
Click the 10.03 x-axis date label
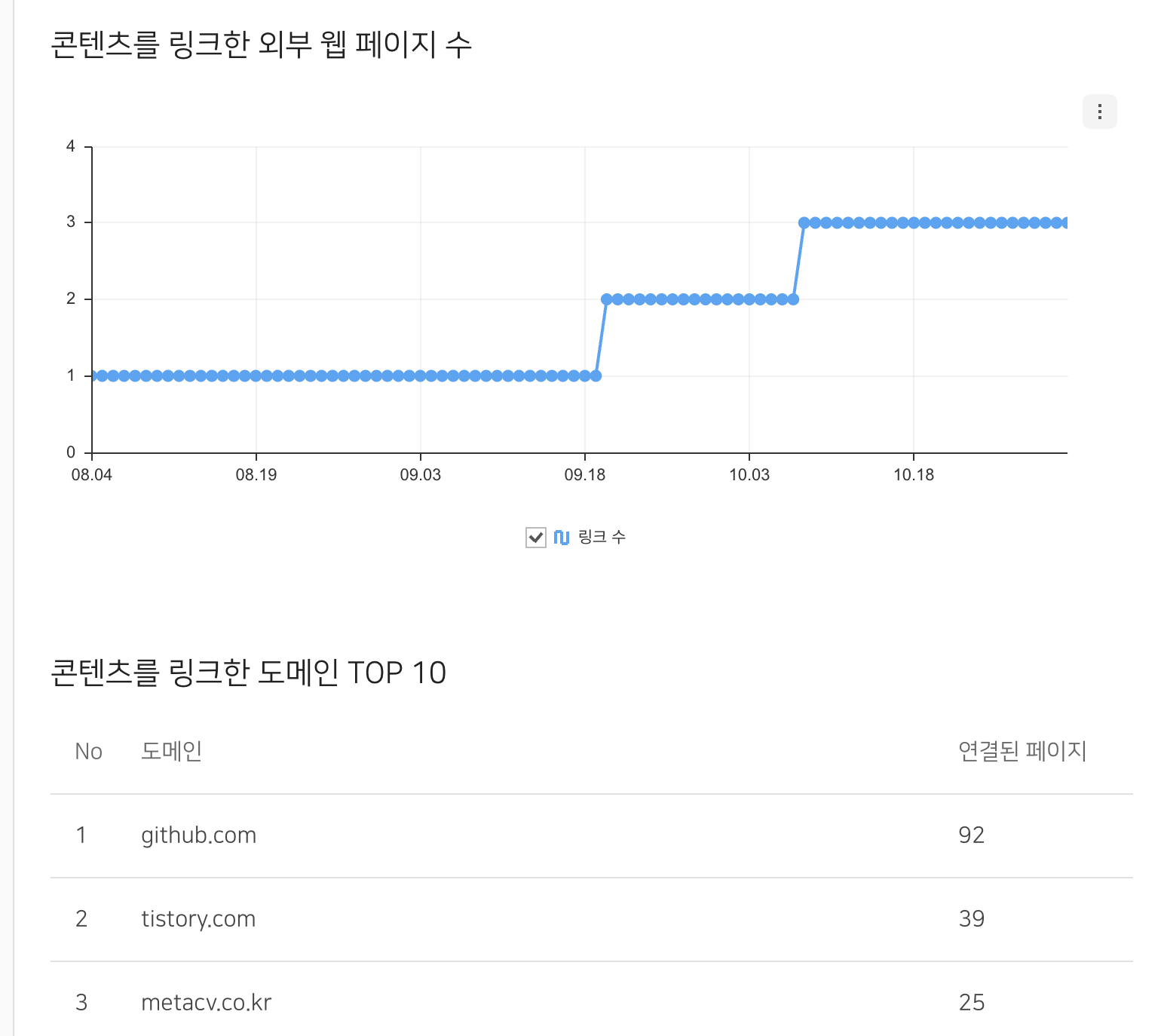point(749,475)
